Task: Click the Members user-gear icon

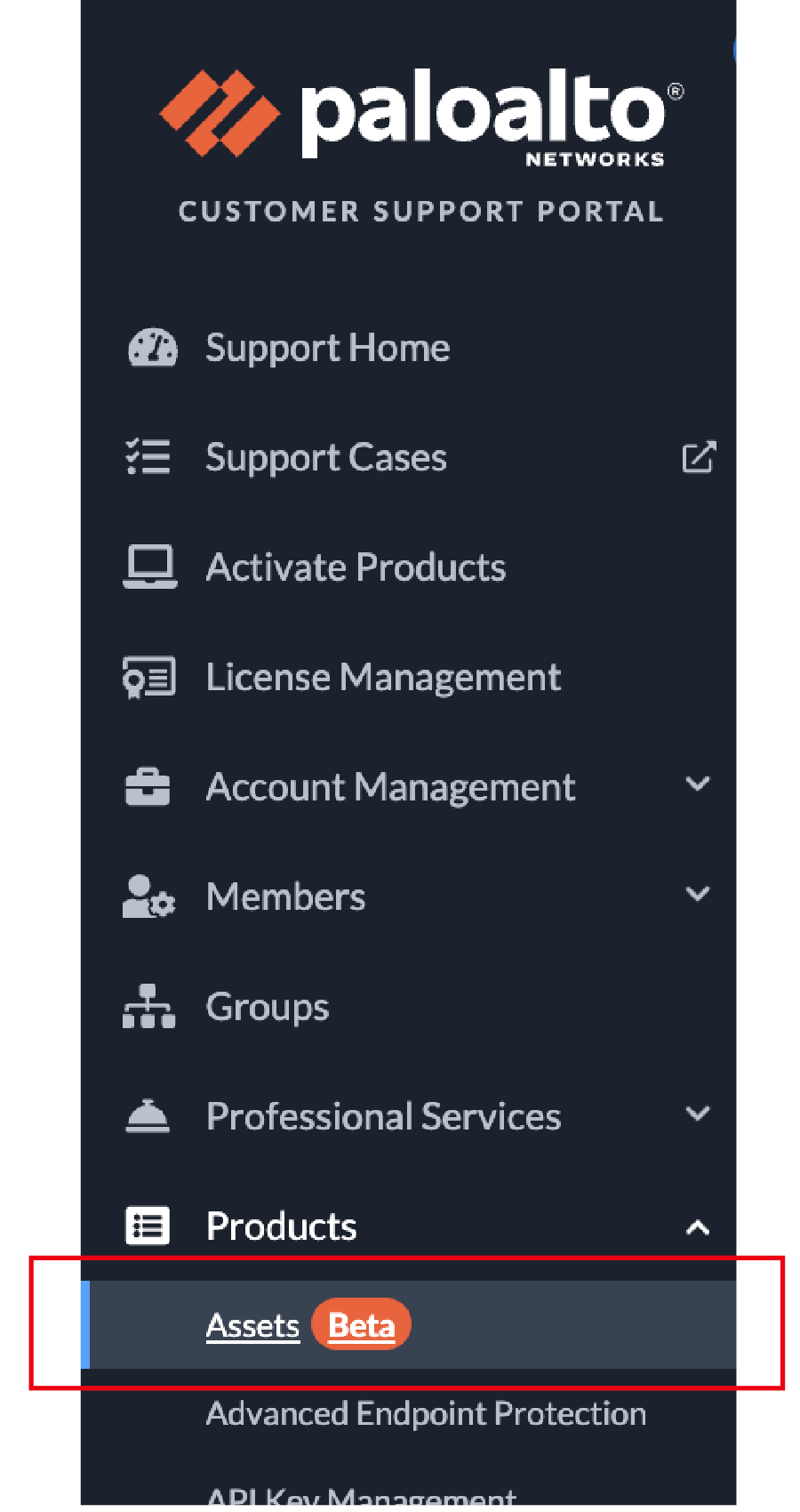Action: click(148, 897)
